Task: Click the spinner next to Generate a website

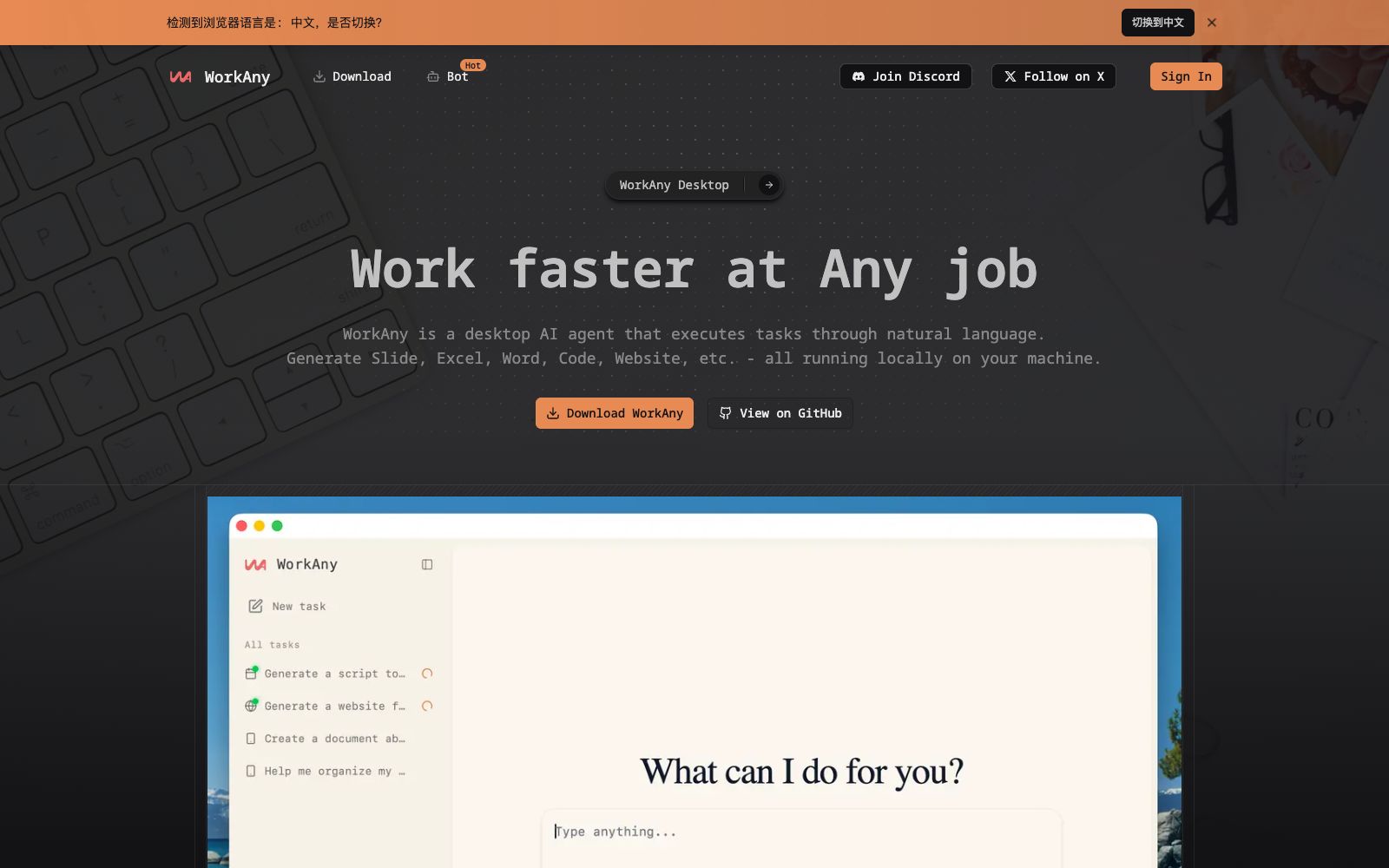Action: [x=427, y=706]
